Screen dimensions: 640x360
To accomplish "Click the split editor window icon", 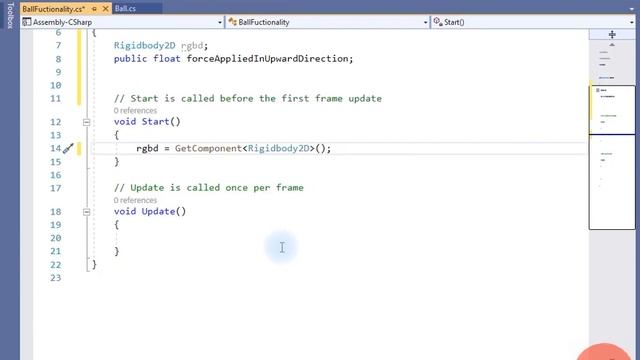I will 612,34.
